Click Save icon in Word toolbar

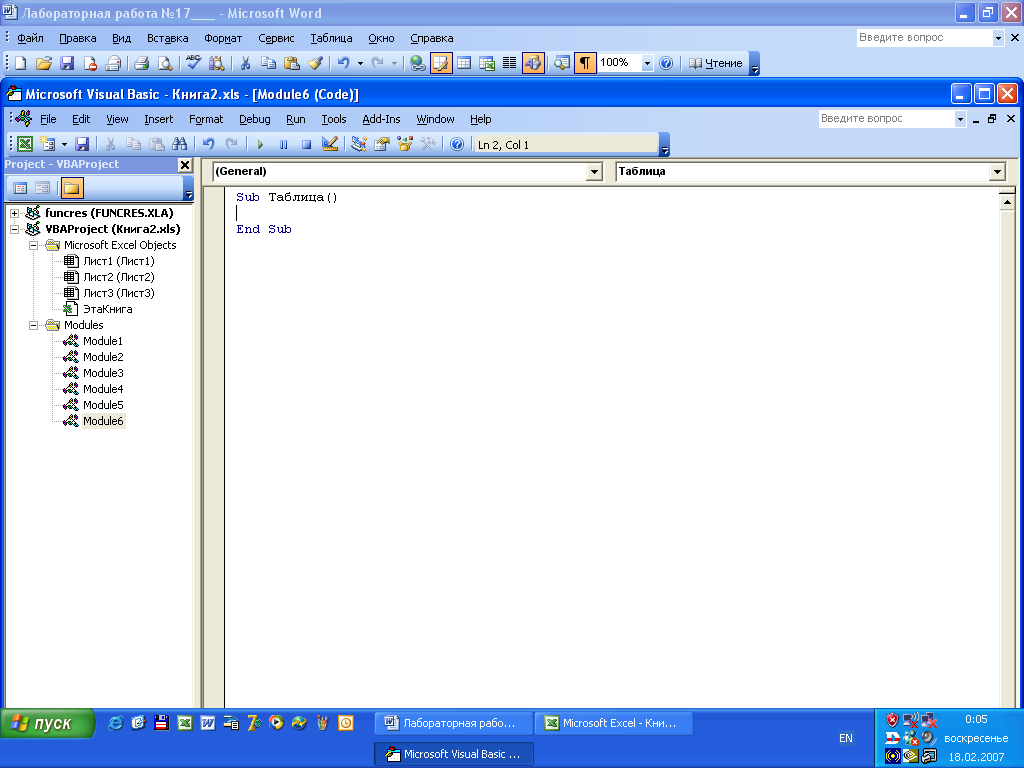coord(67,63)
